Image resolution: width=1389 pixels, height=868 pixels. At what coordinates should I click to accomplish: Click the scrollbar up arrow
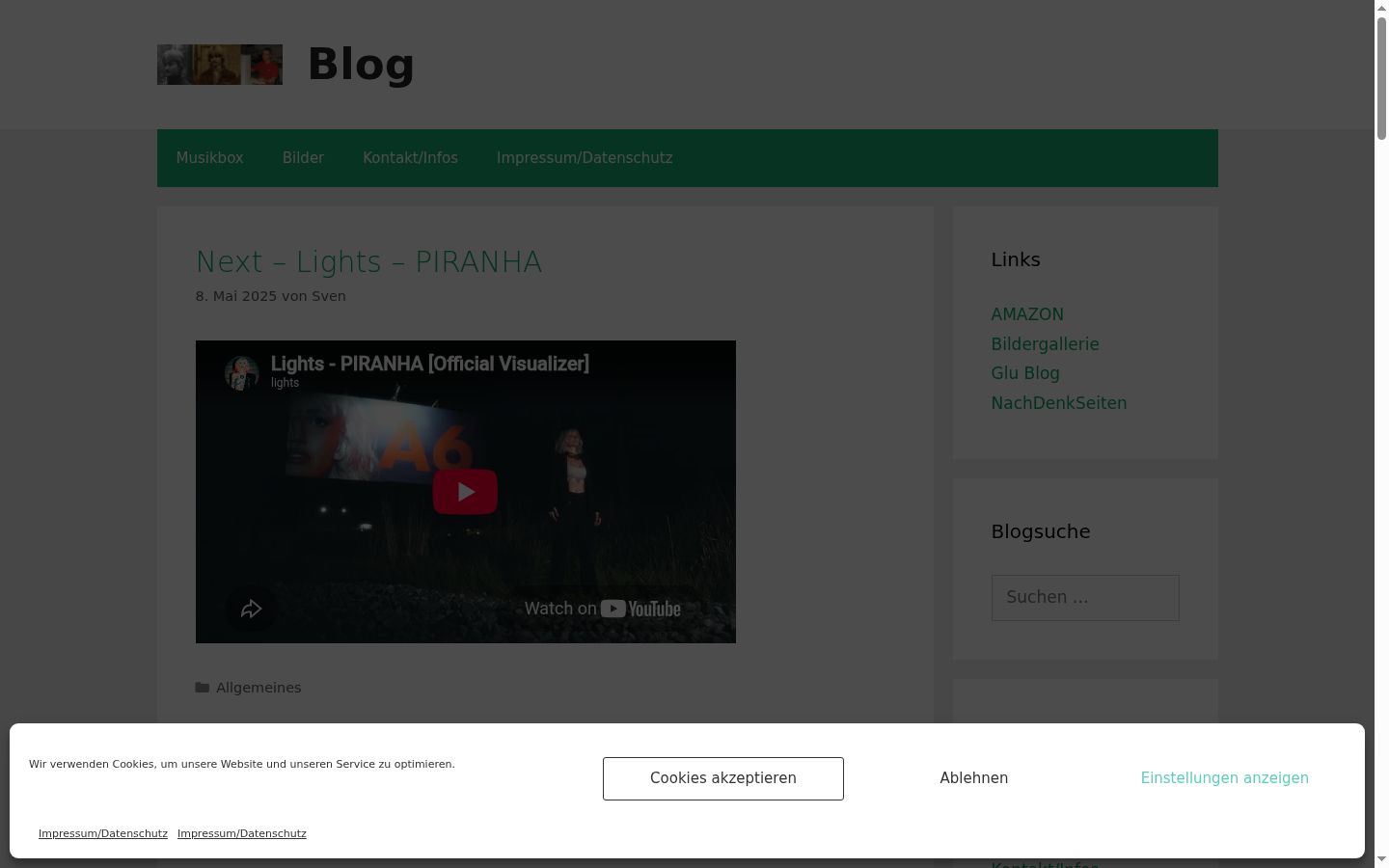(x=1381, y=7)
